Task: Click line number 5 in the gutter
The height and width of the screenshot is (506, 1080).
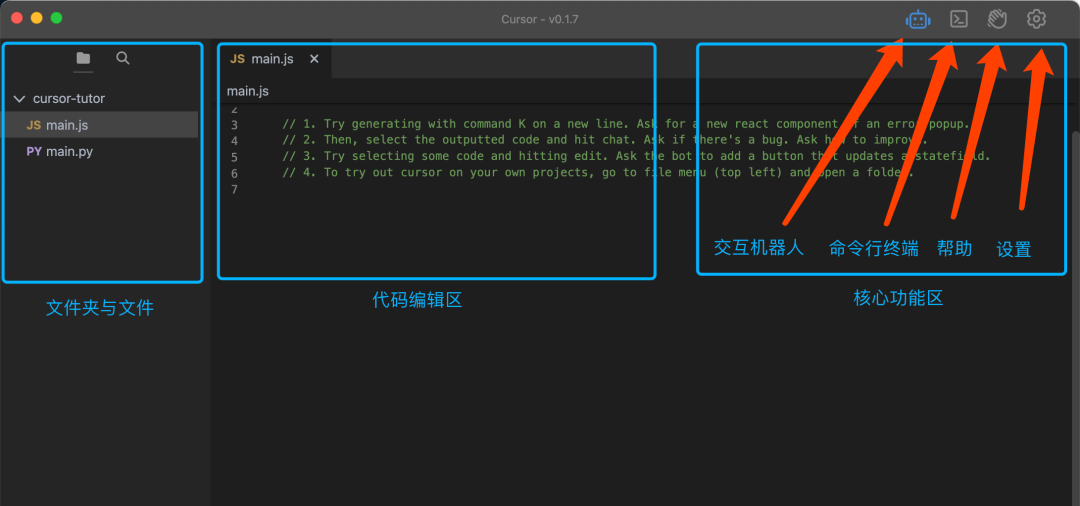Action: (235, 157)
